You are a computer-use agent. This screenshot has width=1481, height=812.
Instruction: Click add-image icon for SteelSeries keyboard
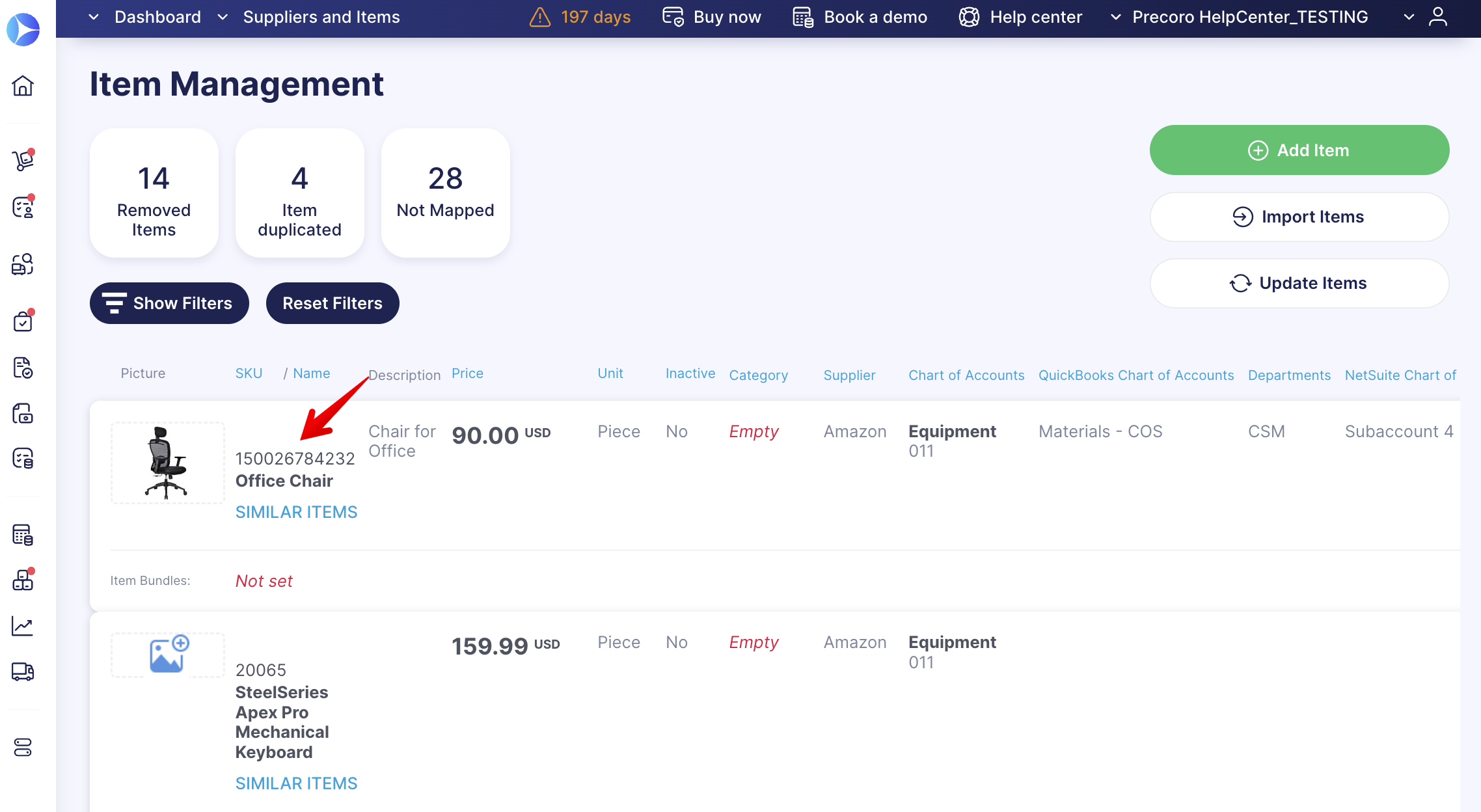168,655
